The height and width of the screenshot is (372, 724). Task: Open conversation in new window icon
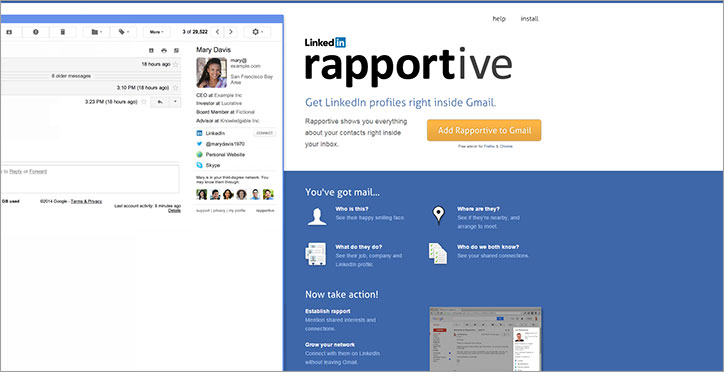pos(176,50)
